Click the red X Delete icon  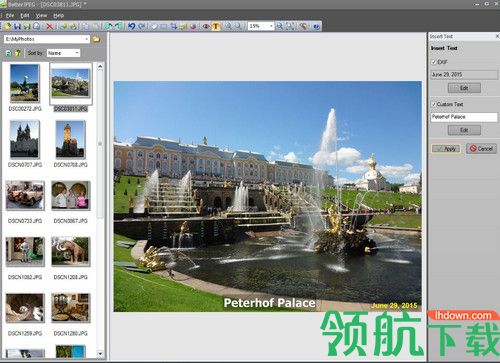(x=49, y=26)
